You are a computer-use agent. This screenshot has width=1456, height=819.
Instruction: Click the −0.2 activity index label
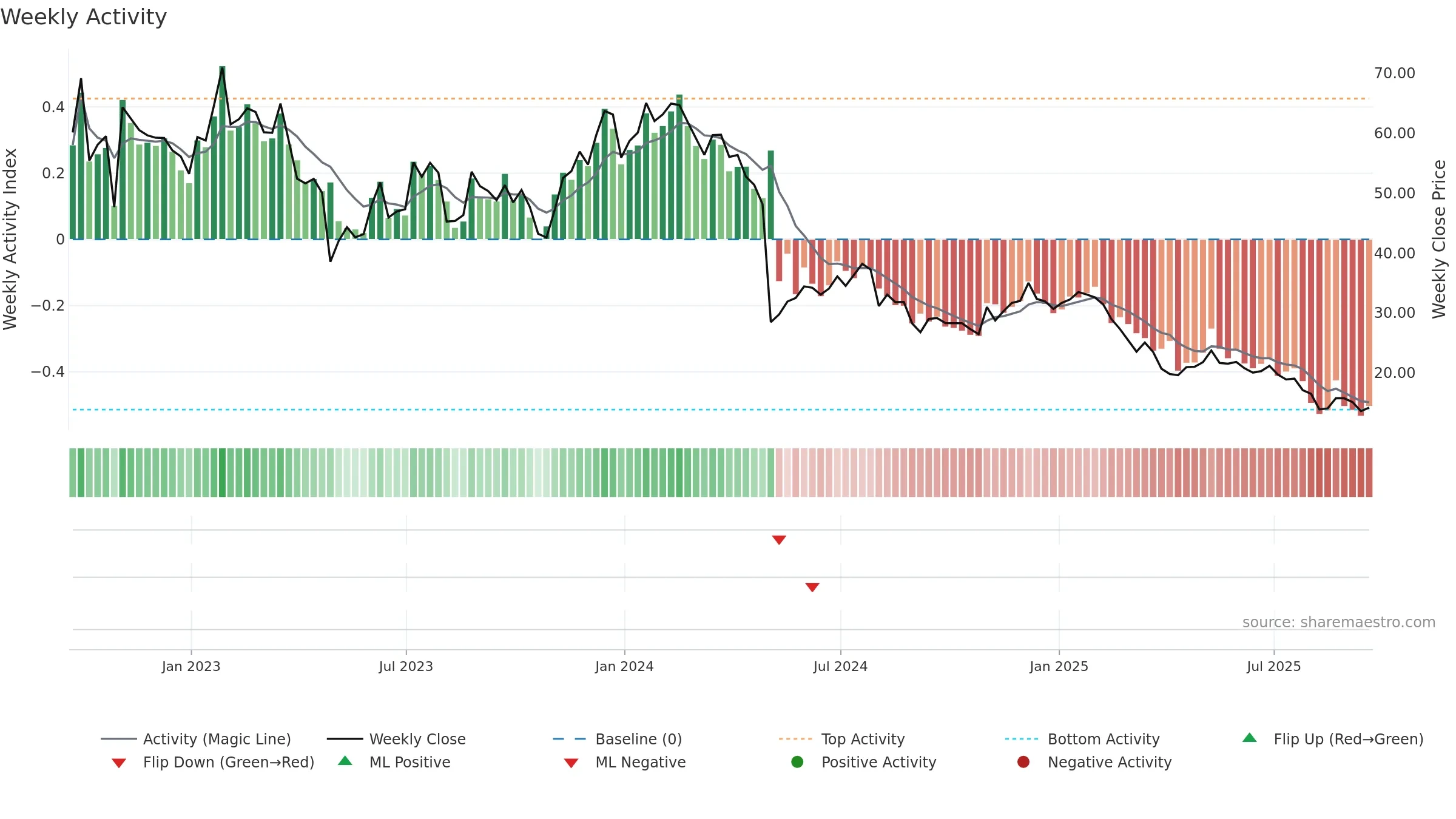click(48, 305)
